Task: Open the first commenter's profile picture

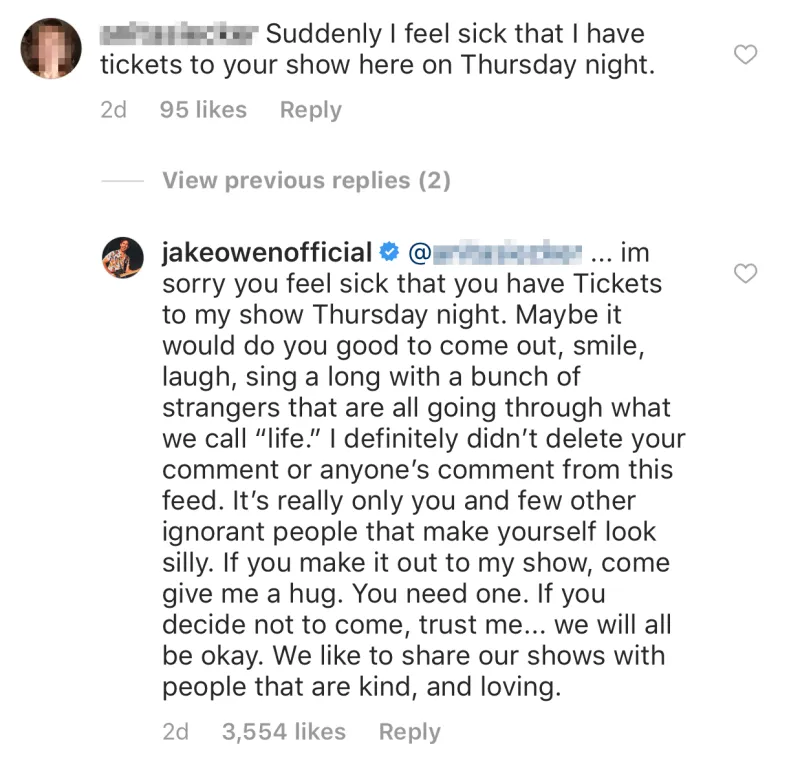Action: click(x=49, y=47)
